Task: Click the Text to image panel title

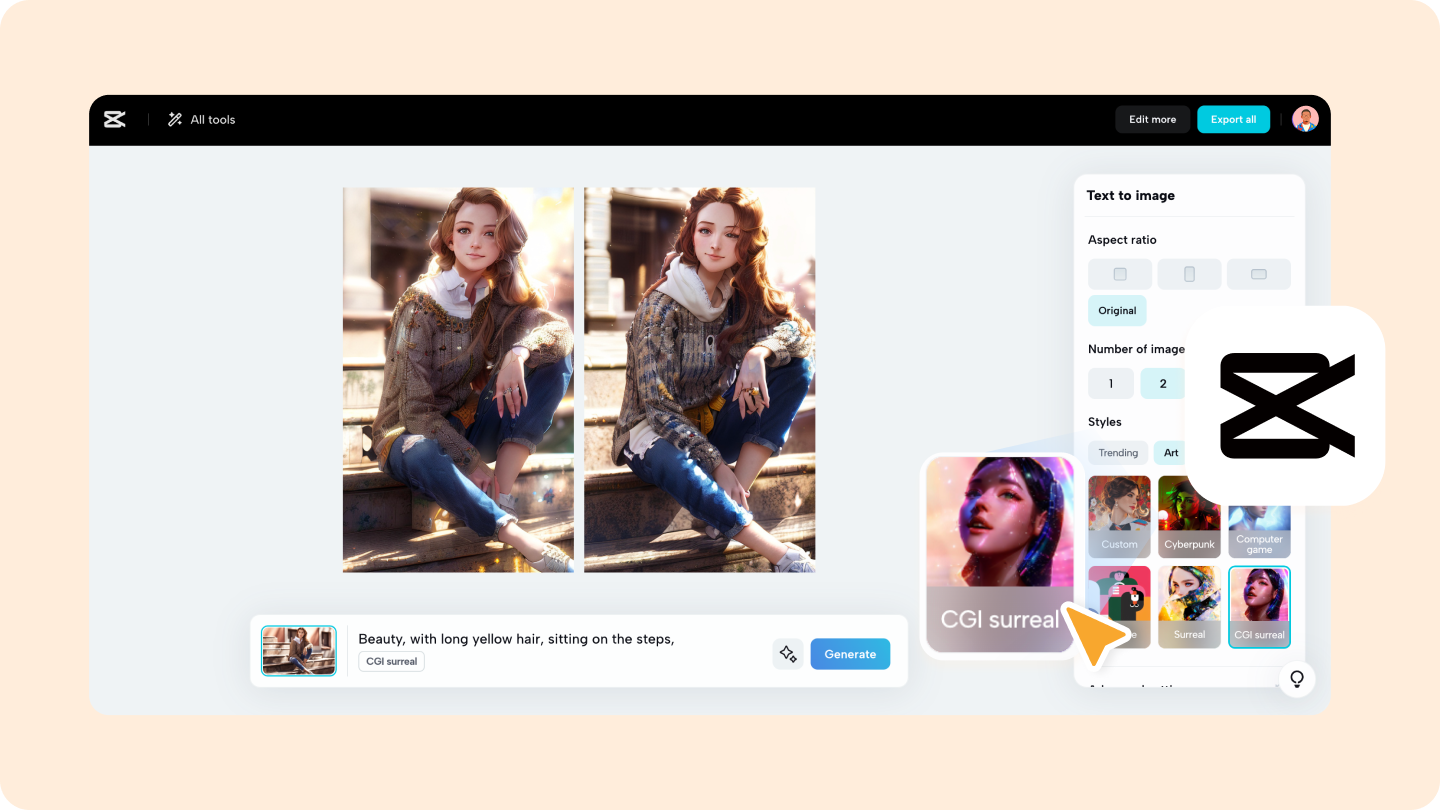Action: tap(1131, 196)
